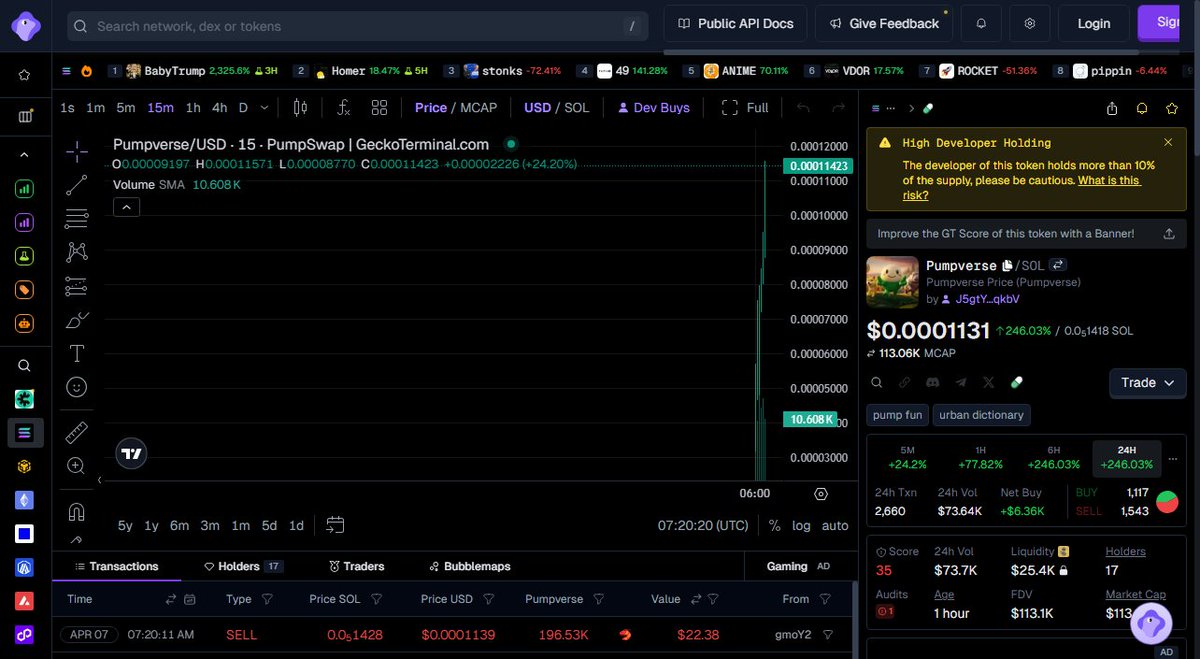Image resolution: width=1200 pixels, height=659 pixels.
Task: Select the Solana network in sidebar
Action: coord(25,432)
